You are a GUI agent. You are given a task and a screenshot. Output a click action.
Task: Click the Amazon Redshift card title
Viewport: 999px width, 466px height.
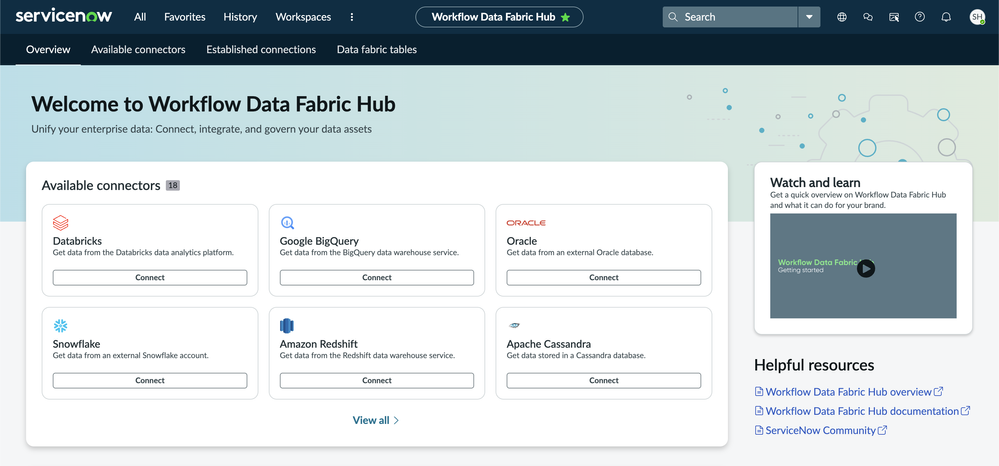click(319, 344)
